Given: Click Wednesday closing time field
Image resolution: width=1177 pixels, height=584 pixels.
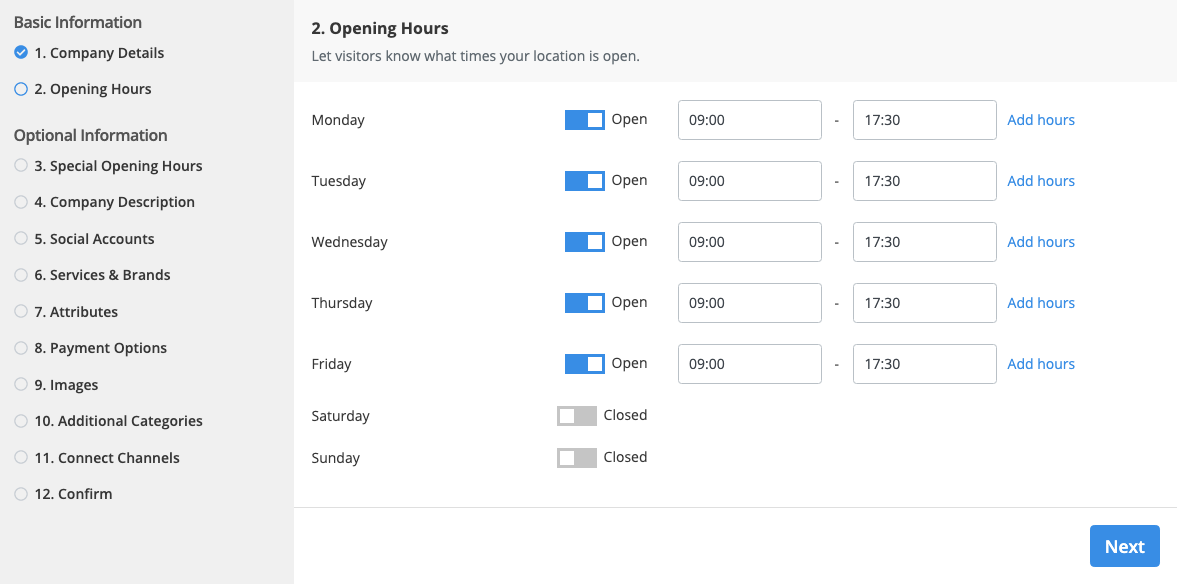Looking at the screenshot, I should 924,242.
